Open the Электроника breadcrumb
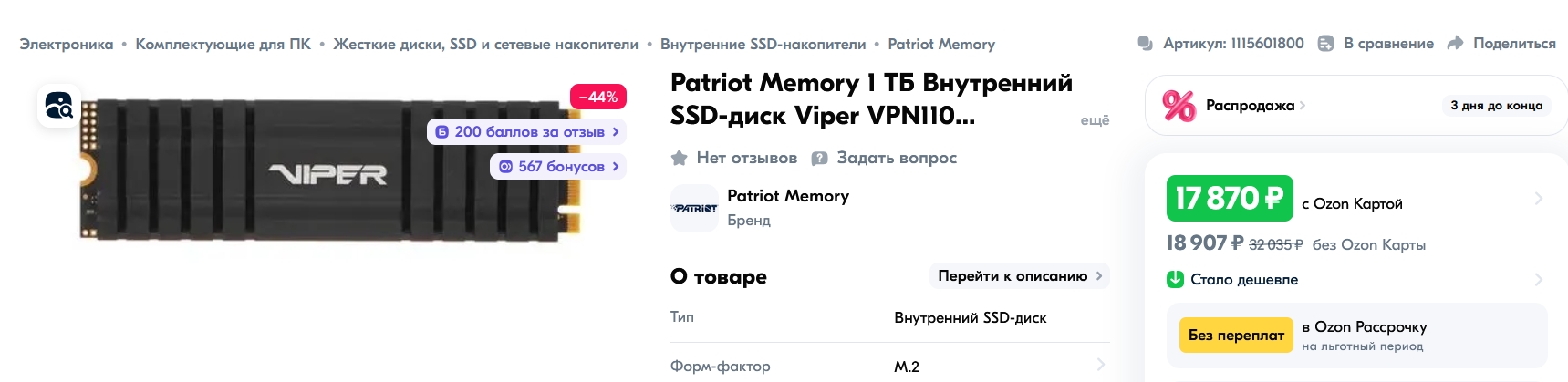Viewport: 1568px width, 382px height. coord(67,44)
